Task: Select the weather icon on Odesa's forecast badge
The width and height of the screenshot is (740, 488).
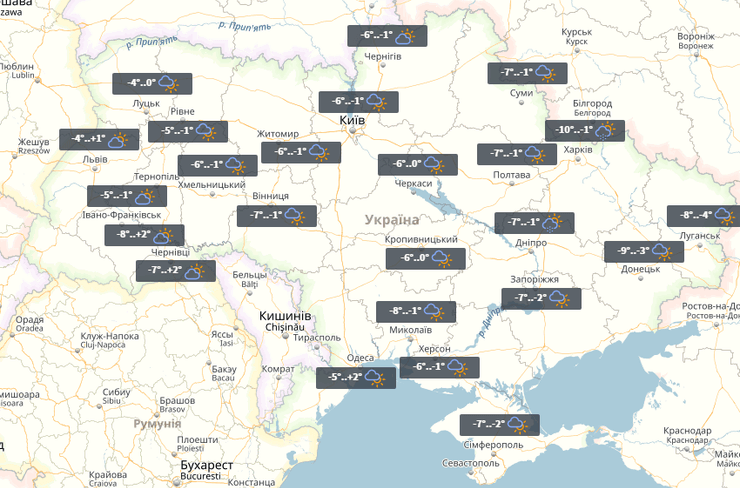Action: point(373,378)
